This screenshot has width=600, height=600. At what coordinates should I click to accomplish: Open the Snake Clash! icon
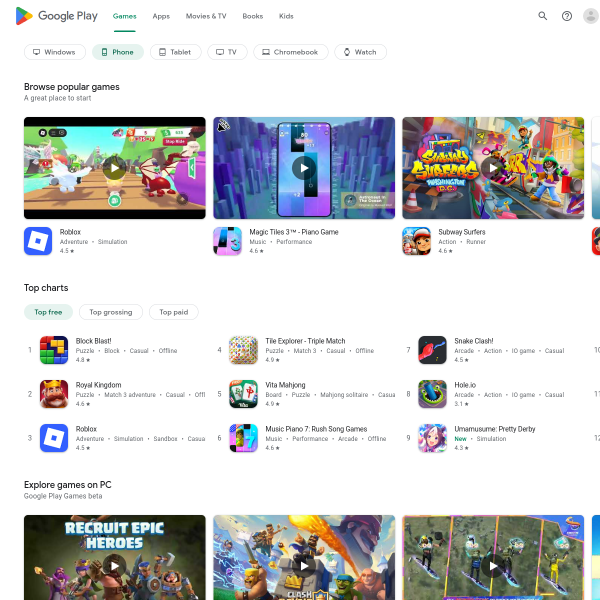click(432, 350)
